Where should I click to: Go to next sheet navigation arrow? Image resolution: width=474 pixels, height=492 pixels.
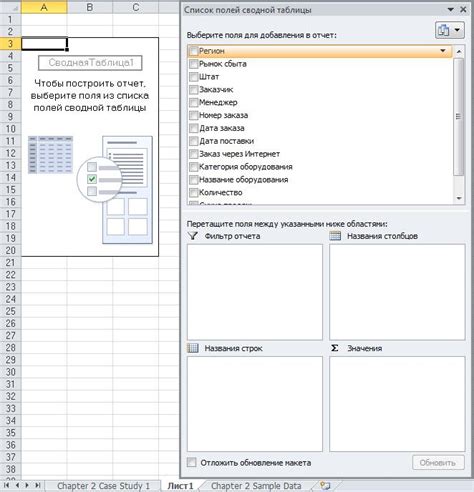(27, 485)
